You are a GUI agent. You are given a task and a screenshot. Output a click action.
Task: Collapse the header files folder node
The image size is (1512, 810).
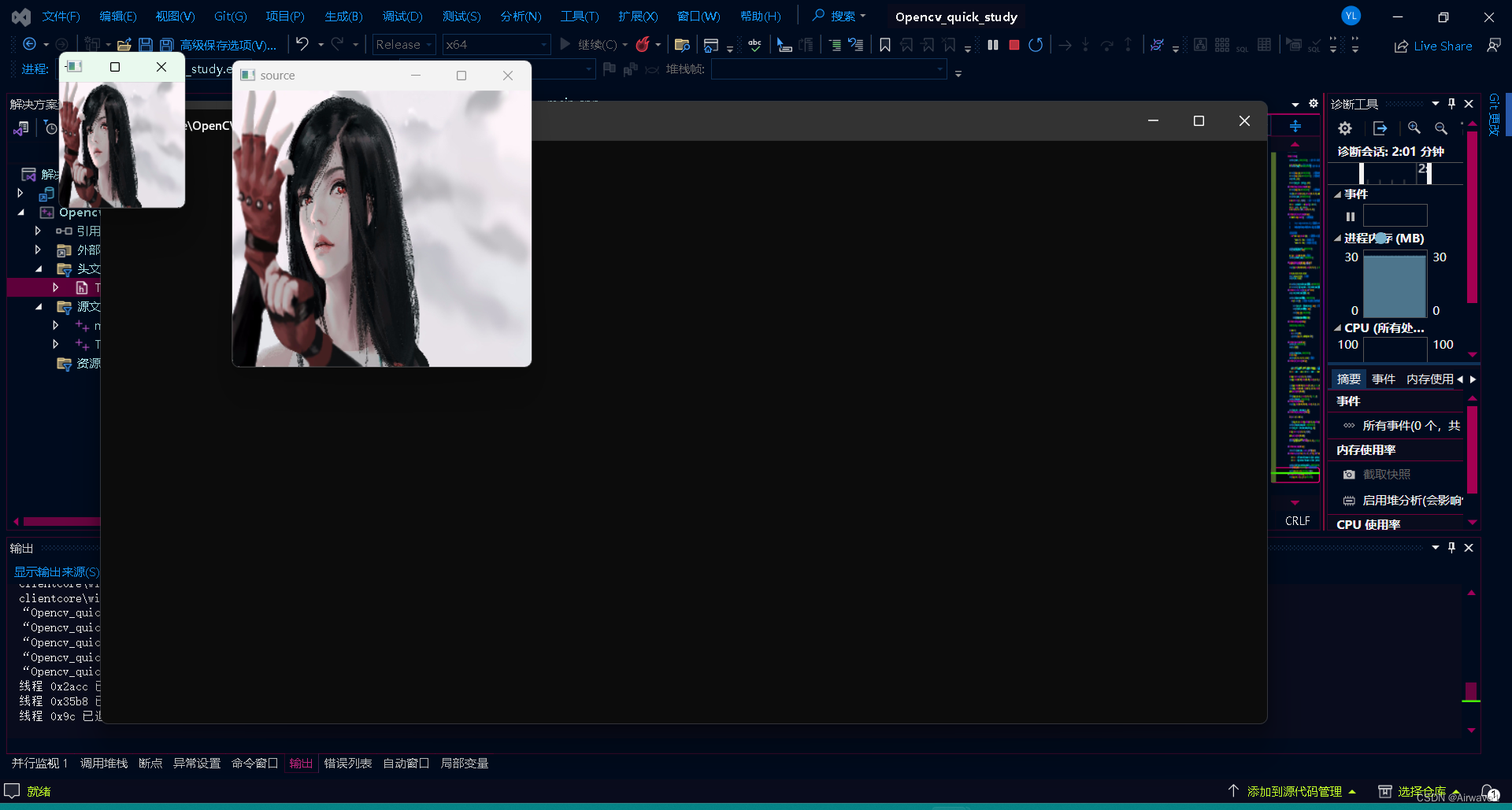click(x=39, y=269)
